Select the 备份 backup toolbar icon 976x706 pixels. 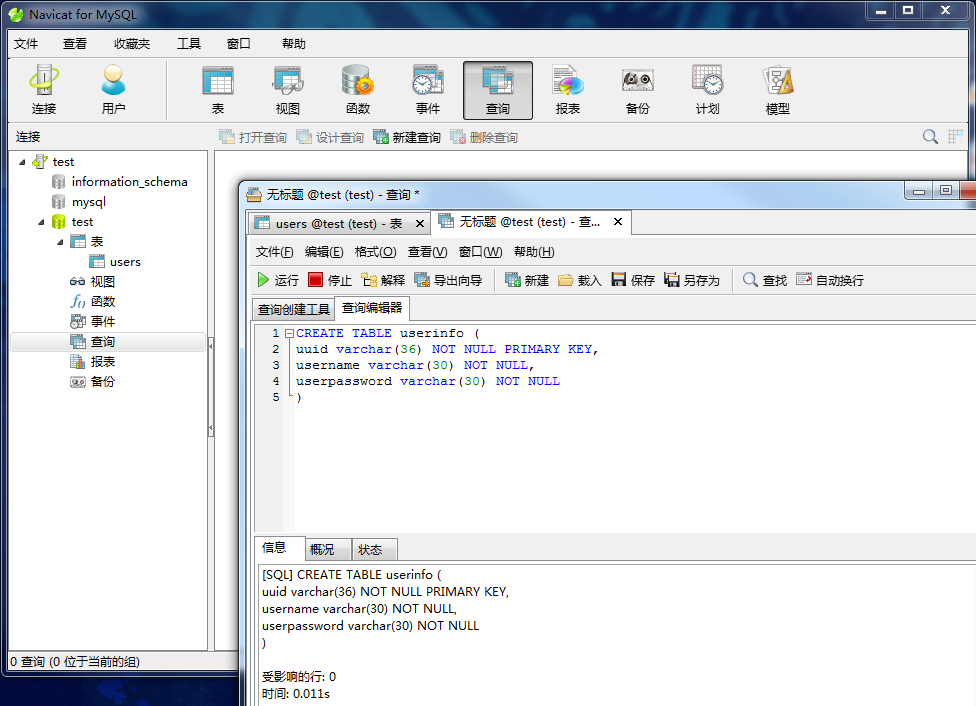click(637, 90)
